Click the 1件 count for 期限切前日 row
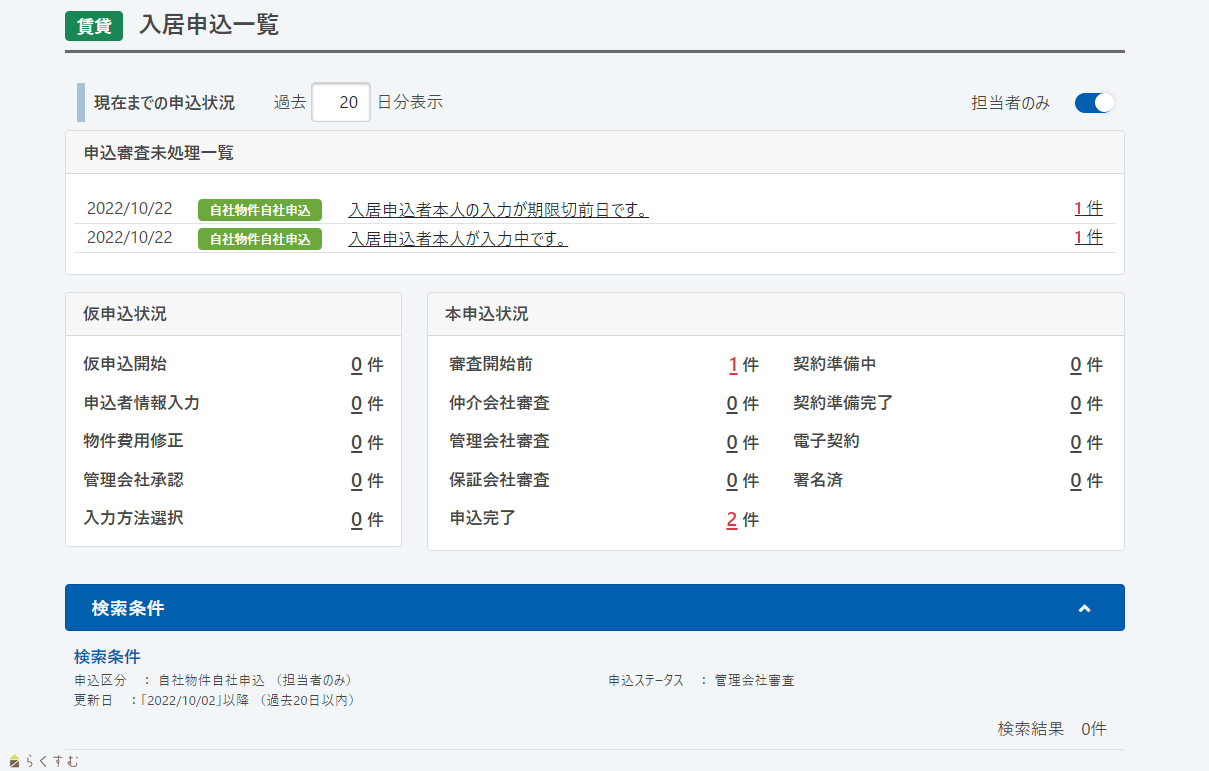 pyautogui.click(x=1087, y=209)
